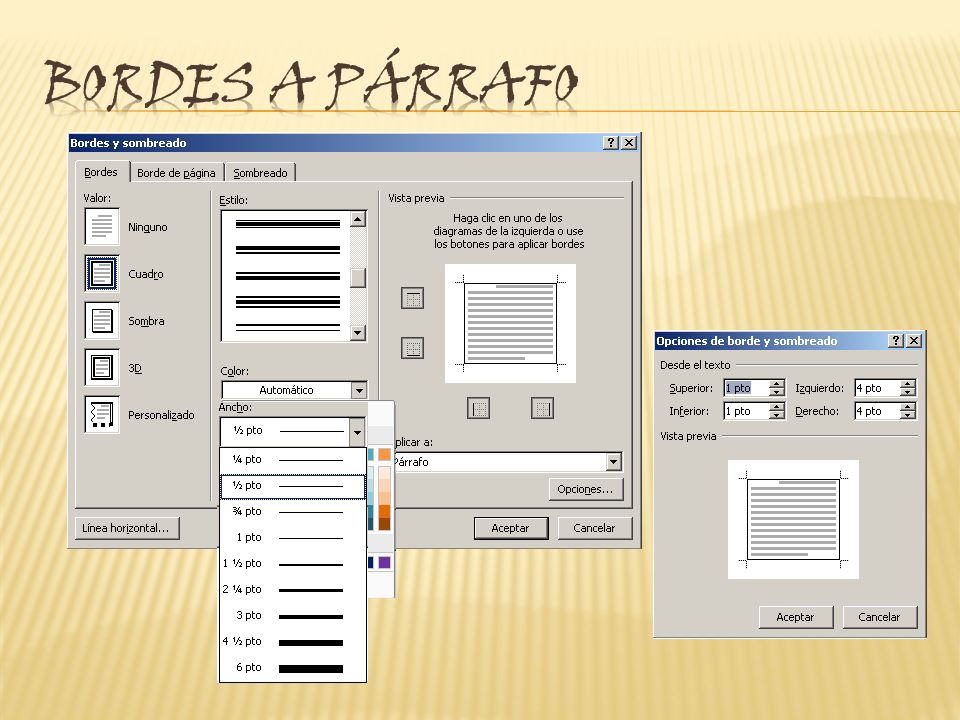Click Aceptar in Bordes y sombreado dialog
The height and width of the screenshot is (720, 960).
coord(511,528)
